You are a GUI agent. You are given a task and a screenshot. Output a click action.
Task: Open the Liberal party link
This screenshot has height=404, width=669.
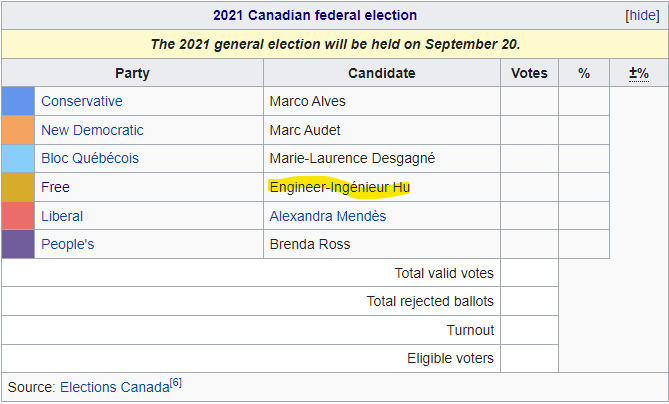[x=62, y=216]
